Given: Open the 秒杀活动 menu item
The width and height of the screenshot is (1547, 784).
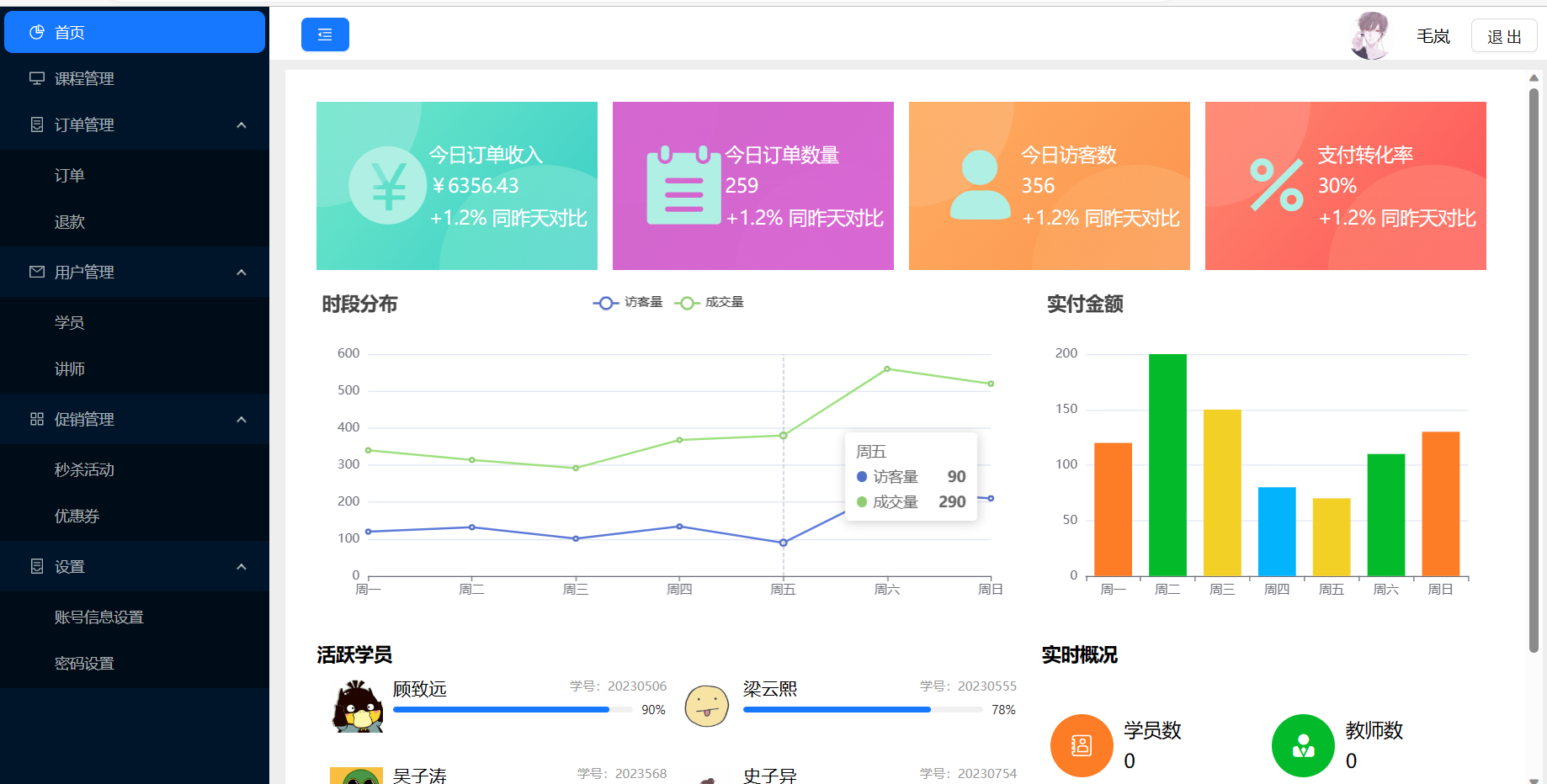Looking at the screenshot, I should pyautogui.click(x=135, y=469).
